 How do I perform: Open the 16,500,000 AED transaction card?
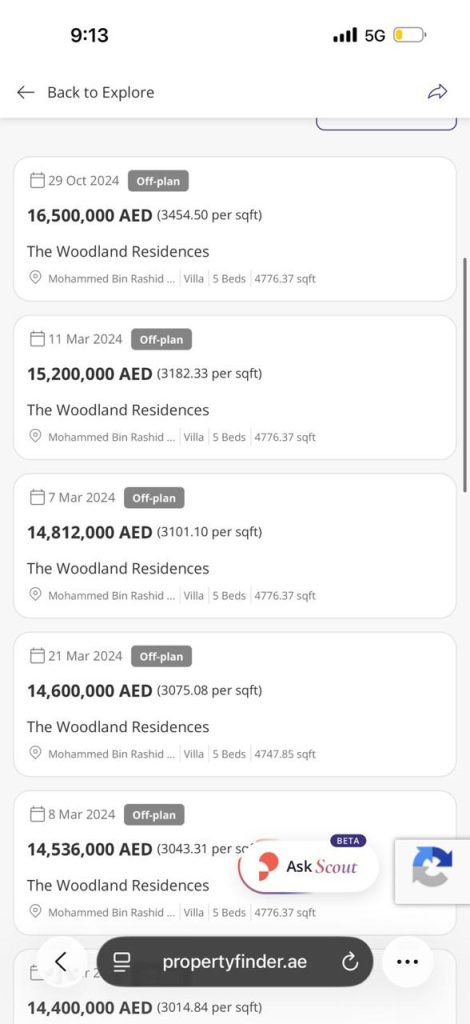[235, 229]
